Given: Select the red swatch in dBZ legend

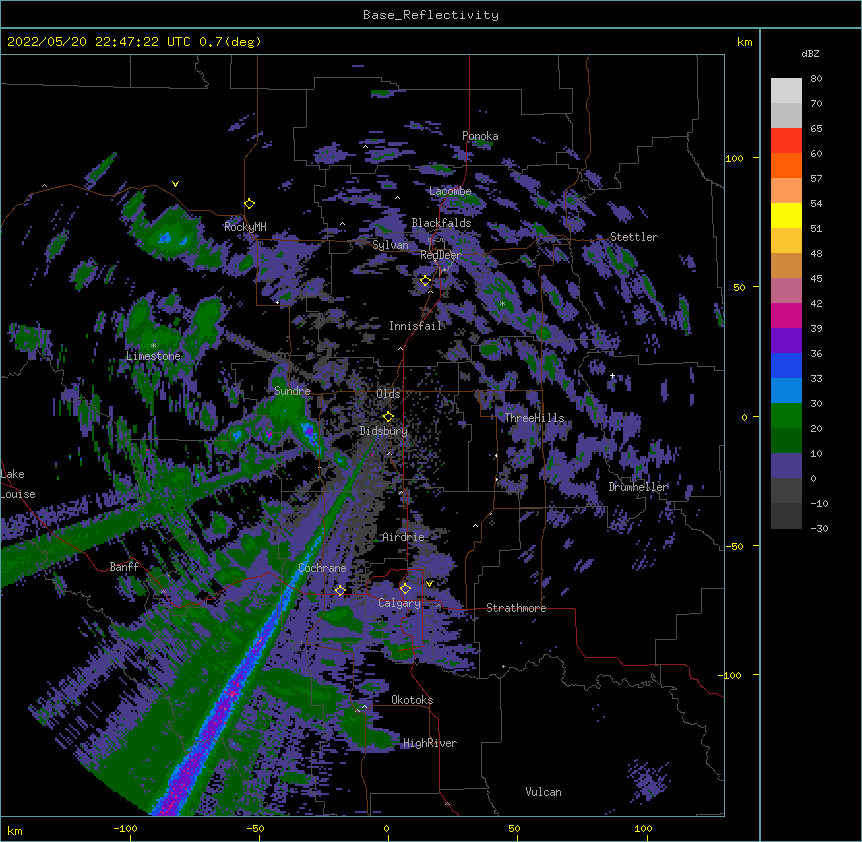Looking at the screenshot, I should click(786, 140).
